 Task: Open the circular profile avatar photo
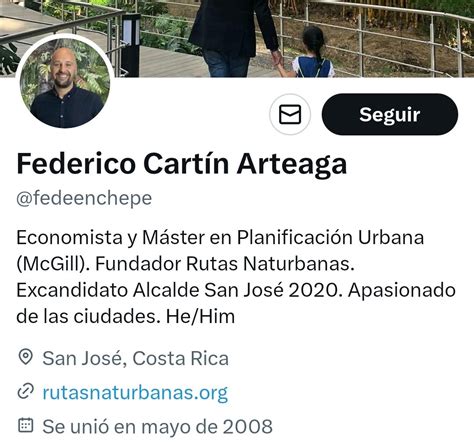click(x=65, y=83)
